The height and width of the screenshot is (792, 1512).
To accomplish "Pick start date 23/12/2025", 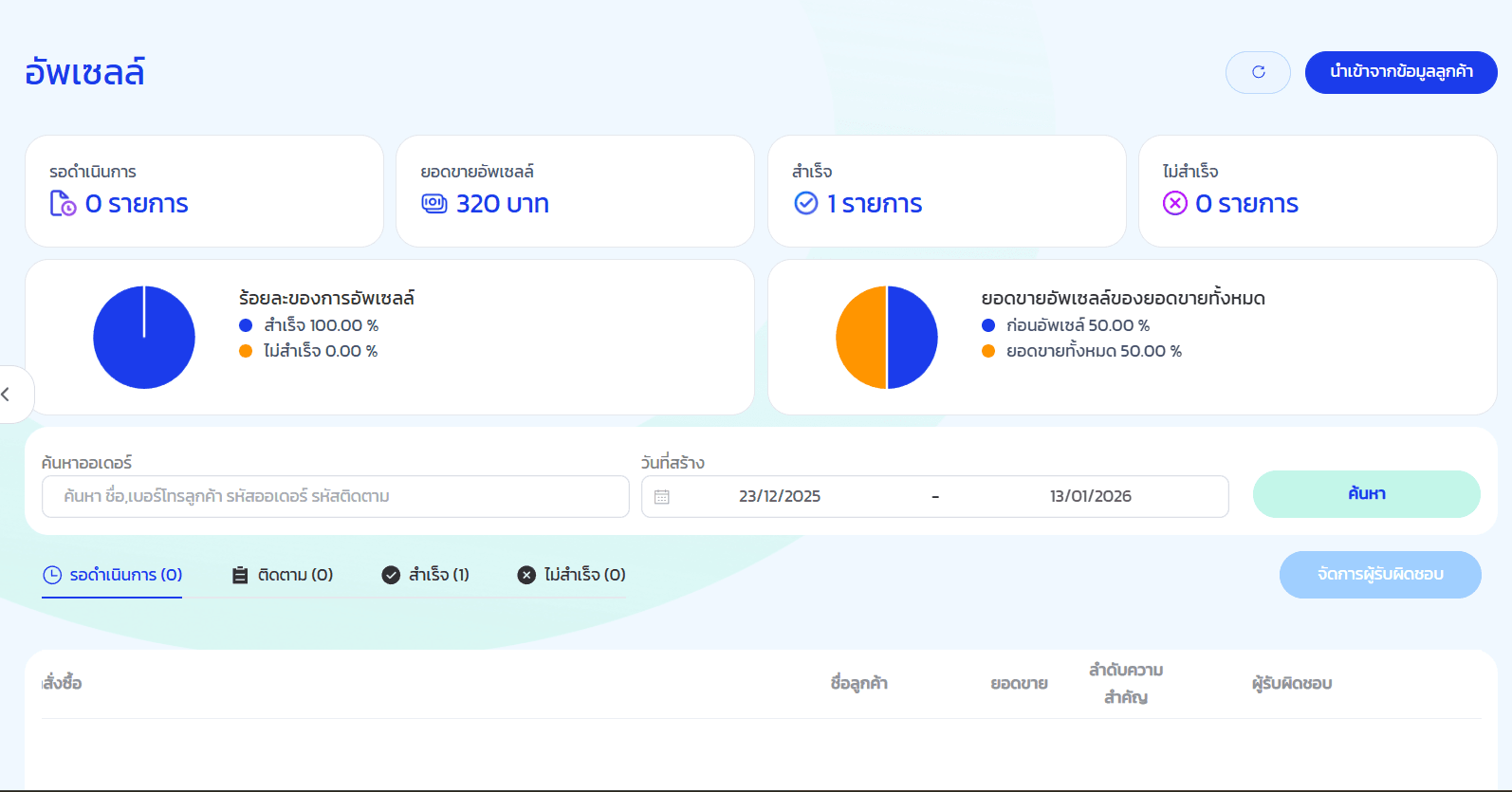I will click(x=780, y=497).
